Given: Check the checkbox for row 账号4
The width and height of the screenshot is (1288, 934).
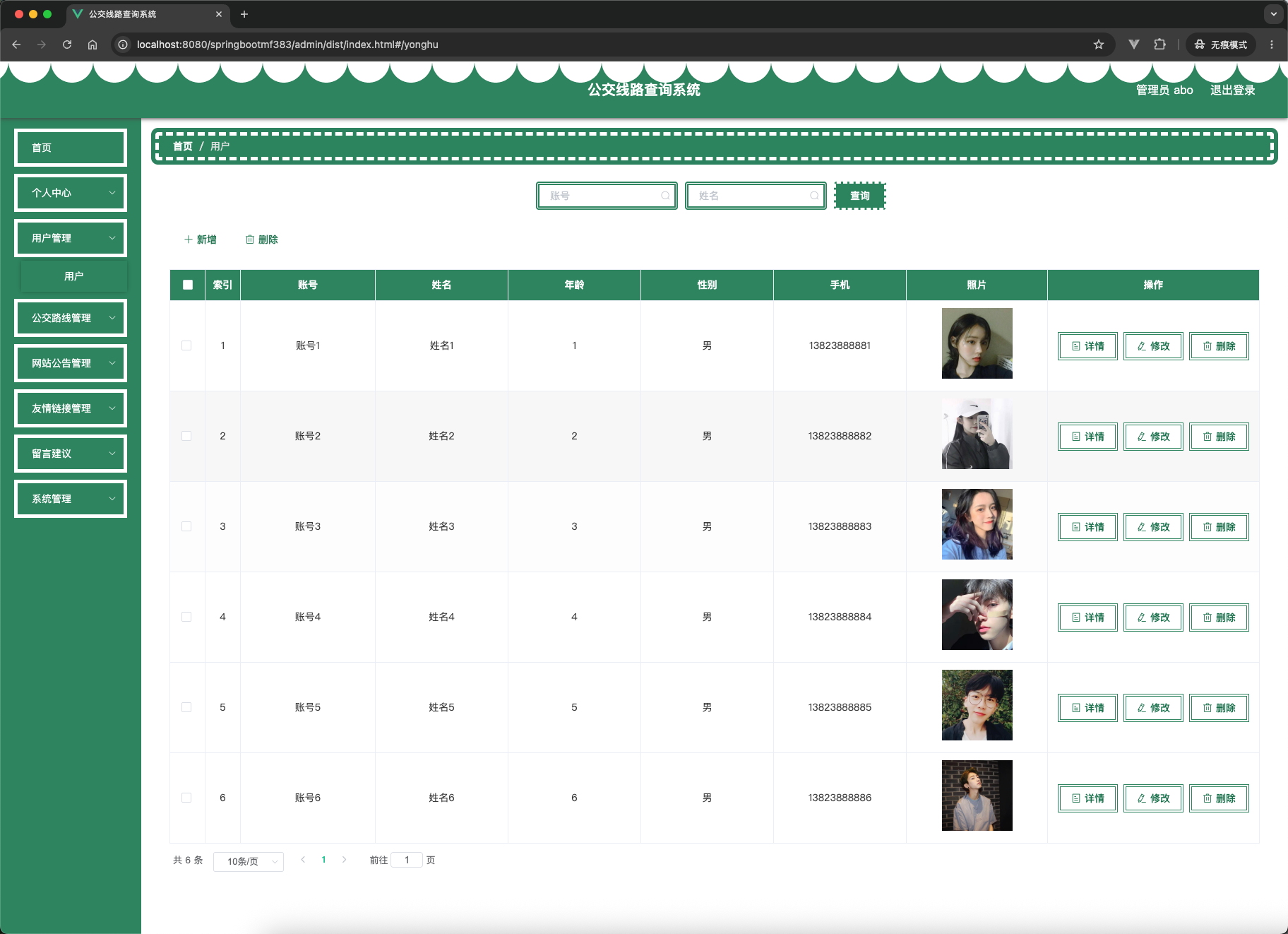Looking at the screenshot, I should [x=186, y=617].
